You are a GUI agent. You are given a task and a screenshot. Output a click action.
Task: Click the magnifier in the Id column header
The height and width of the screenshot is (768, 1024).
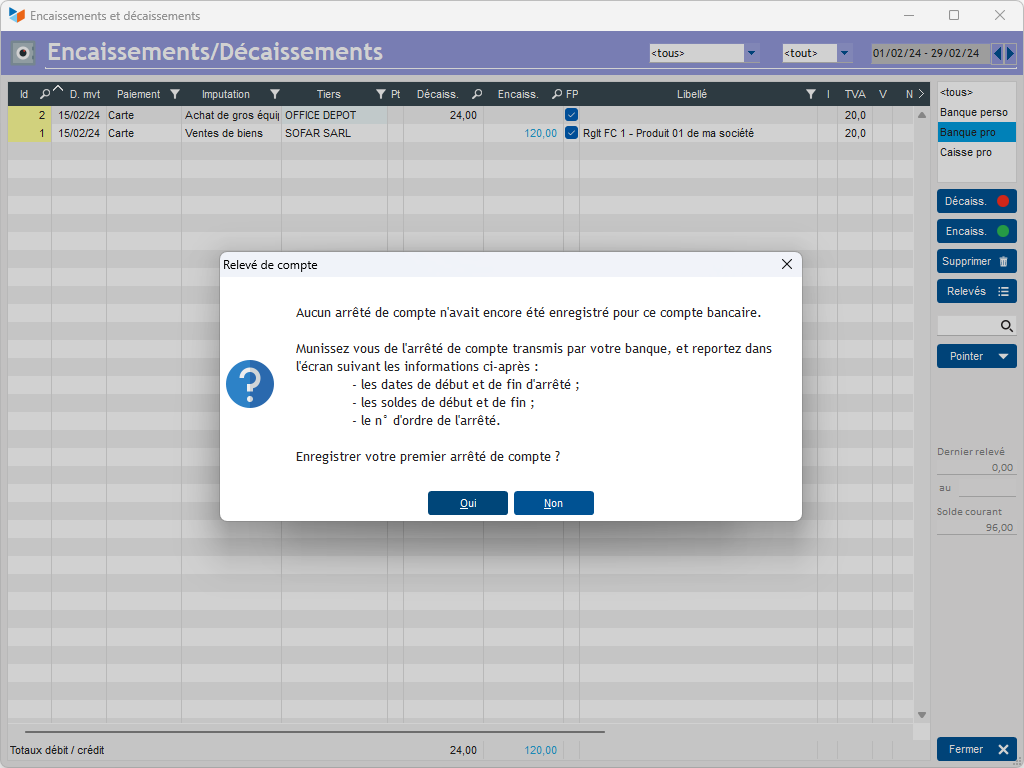pyautogui.click(x=45, y=94)
